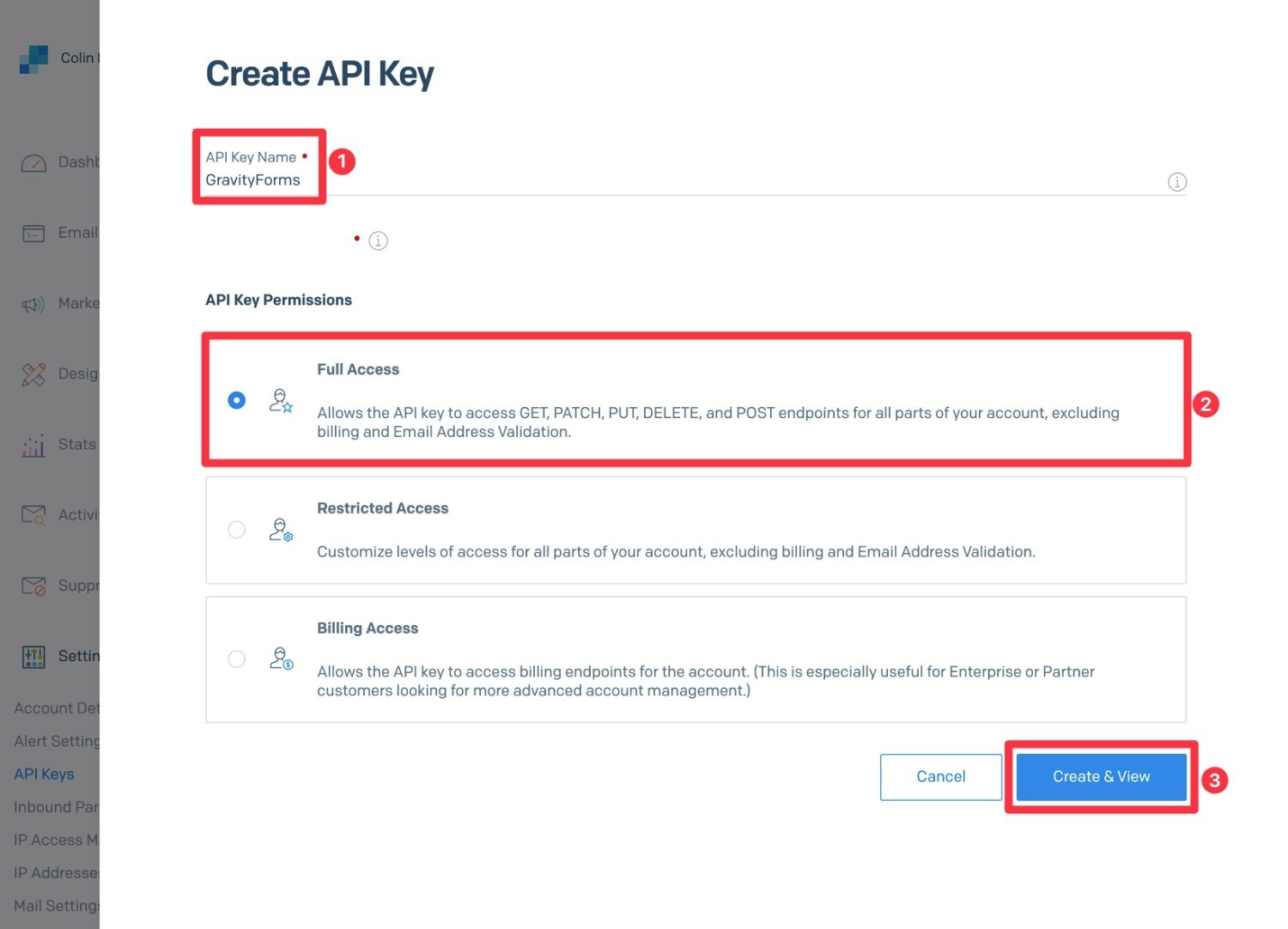The width and height of the screenshot is (1288, 929).
Task: Open the API Keys settings link
Action: point(45,774)
